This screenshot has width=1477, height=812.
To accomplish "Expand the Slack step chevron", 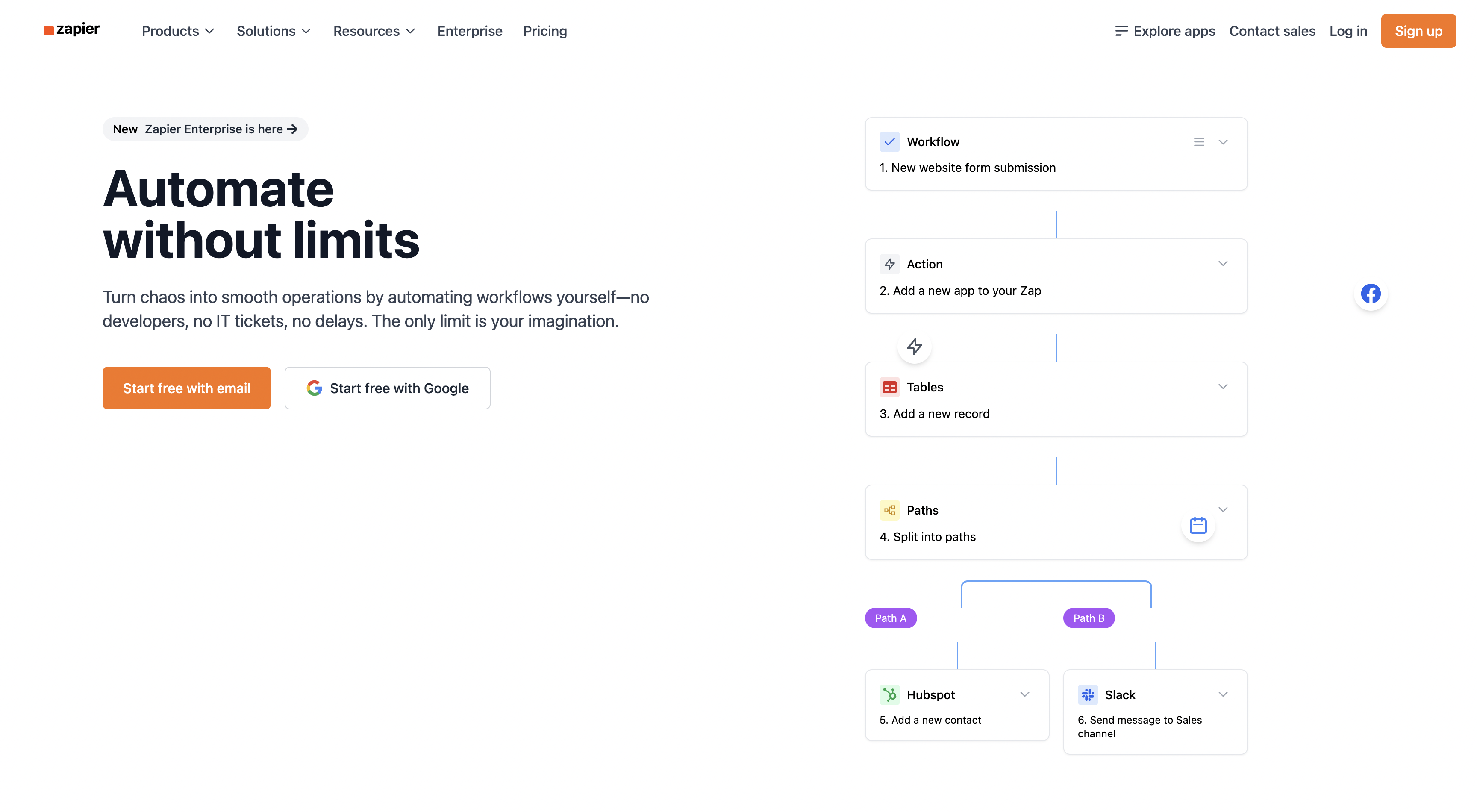I will pos(1222,694).
